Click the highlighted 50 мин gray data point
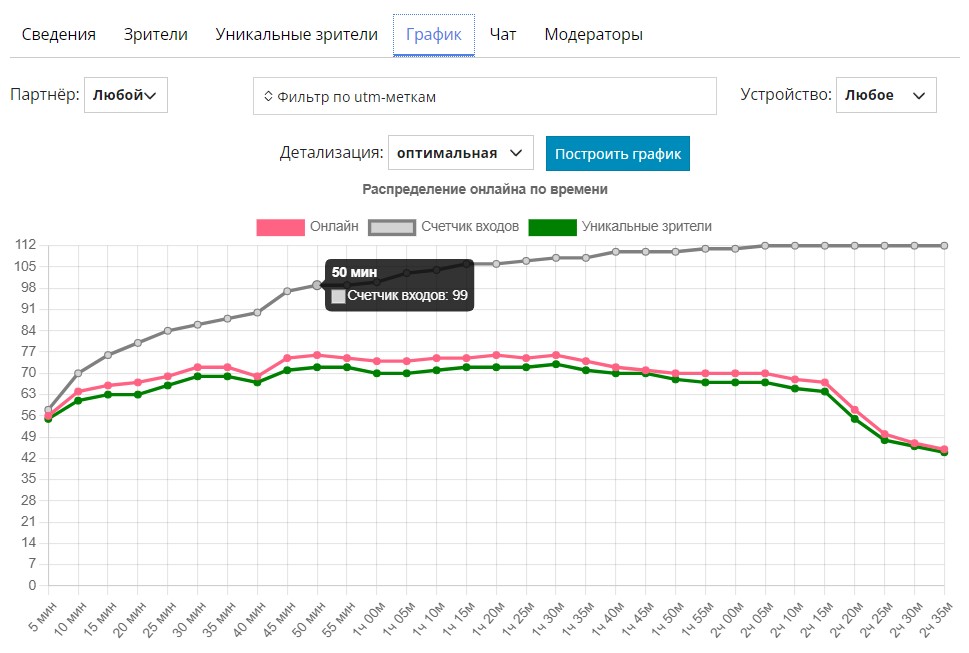Screen dimensions: 969x653 (x=317, y=285)
